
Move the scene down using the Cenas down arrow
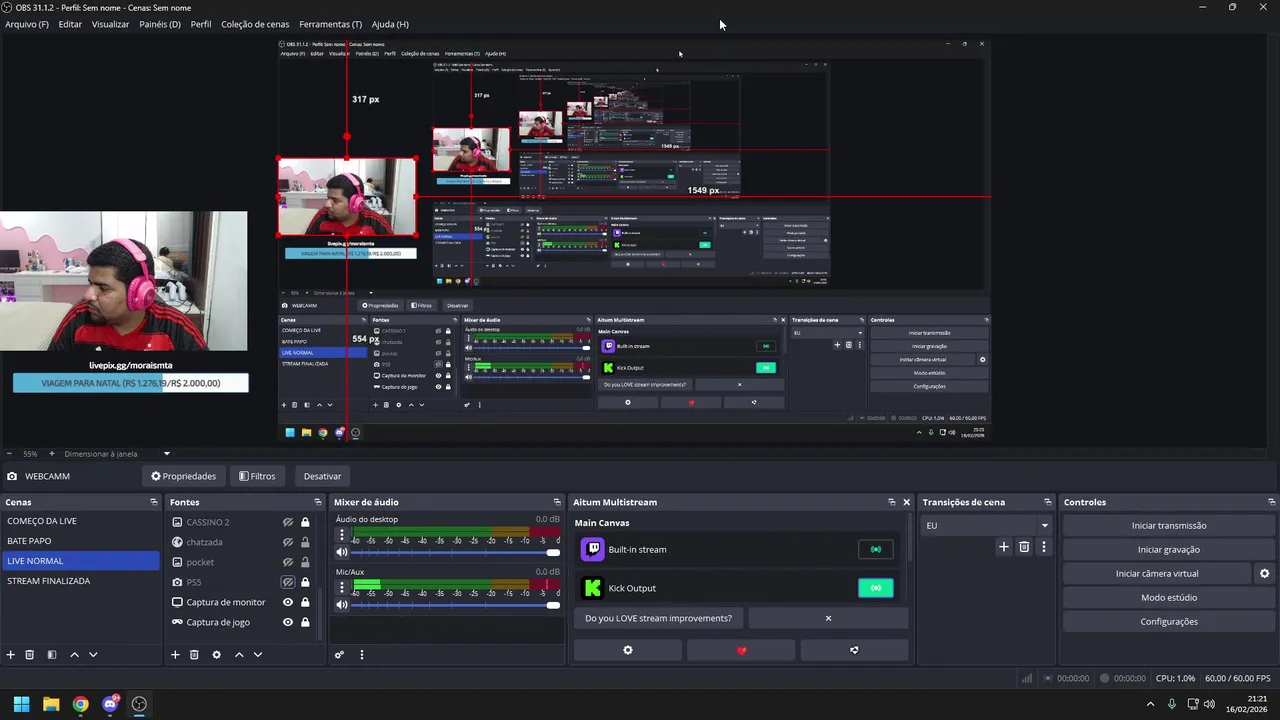[x=93, y=655]
